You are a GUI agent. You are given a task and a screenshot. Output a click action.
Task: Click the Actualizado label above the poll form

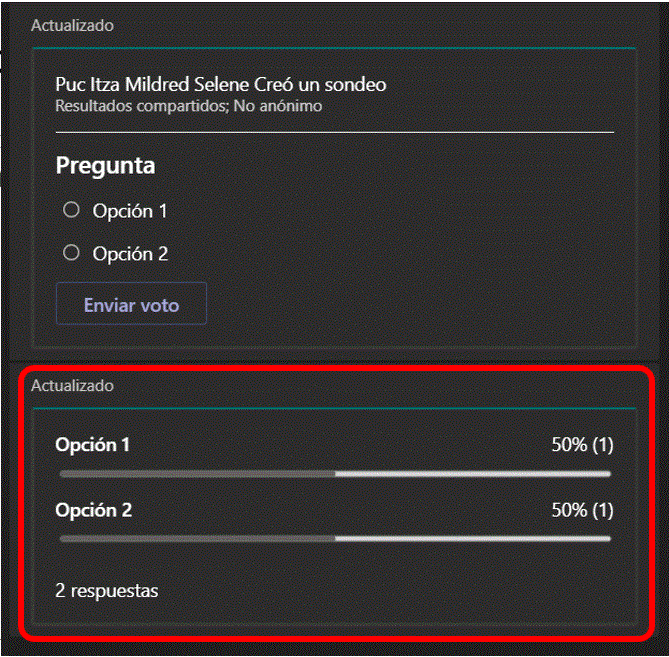click(x=72, y=25)
